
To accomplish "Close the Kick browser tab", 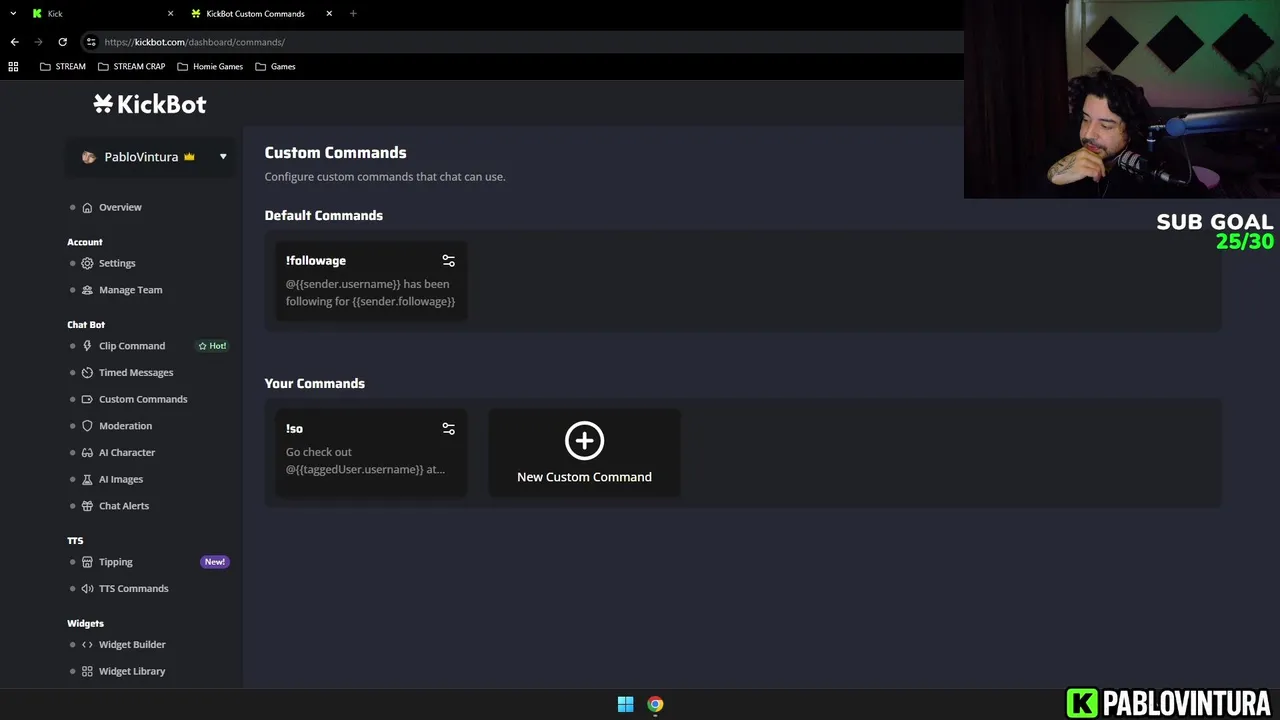I will click(x=170, y=13).
